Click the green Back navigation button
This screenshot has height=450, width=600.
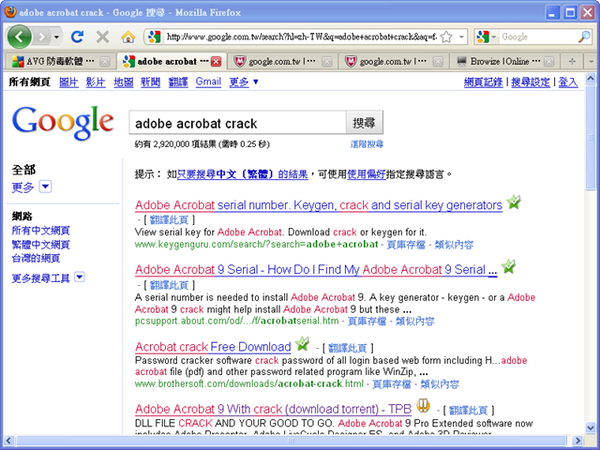pos(19,37)
